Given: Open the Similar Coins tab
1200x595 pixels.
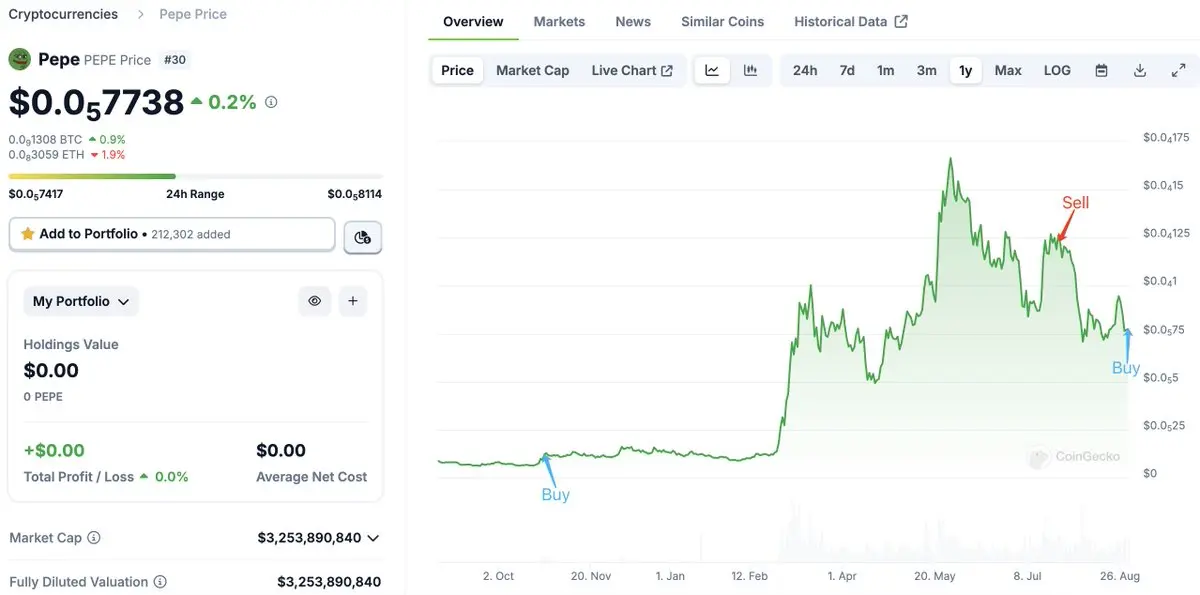Looking at the screenshot, I should click(722, 21).
